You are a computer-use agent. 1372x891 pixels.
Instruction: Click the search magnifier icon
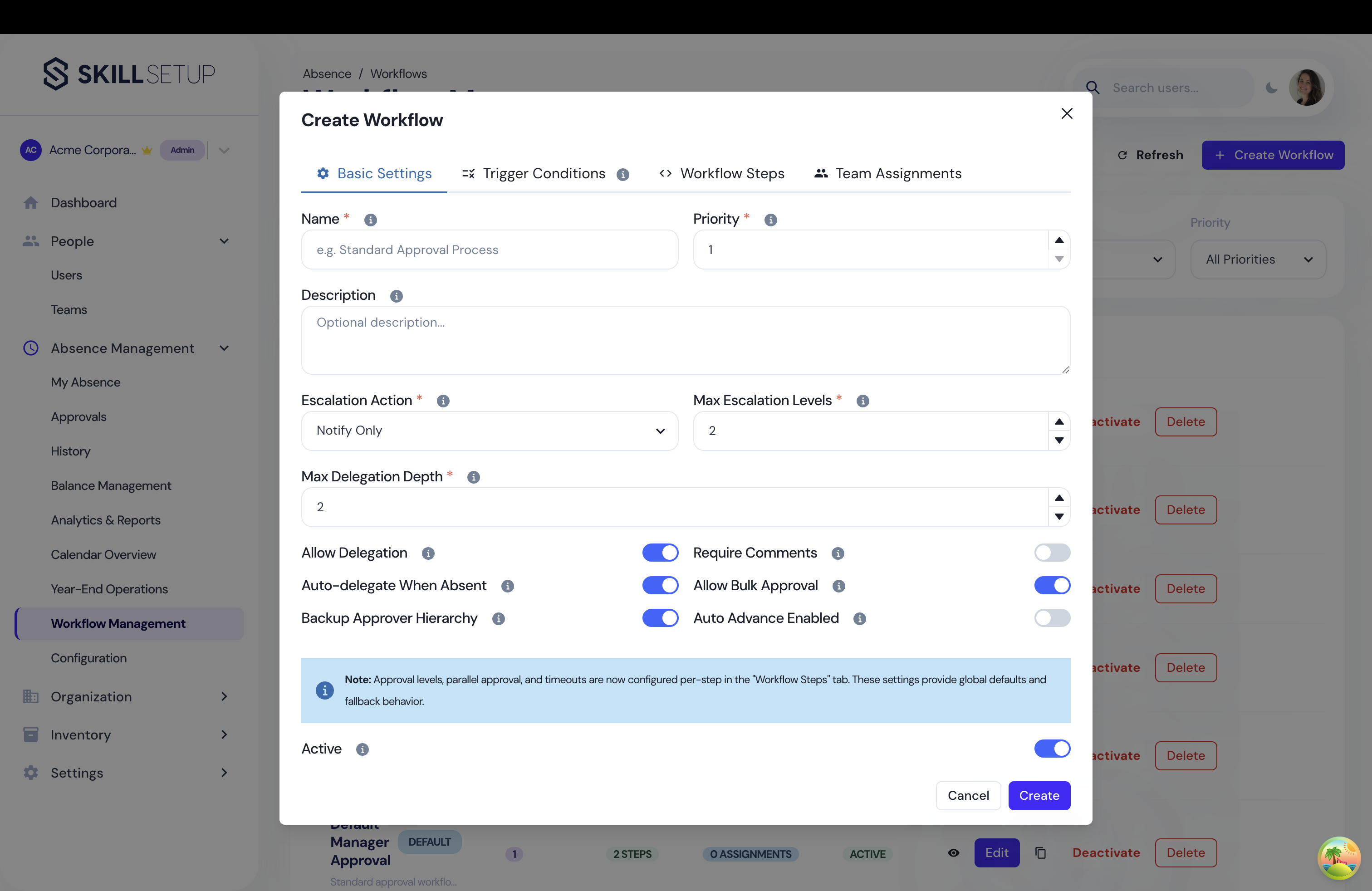(1093, 87)
